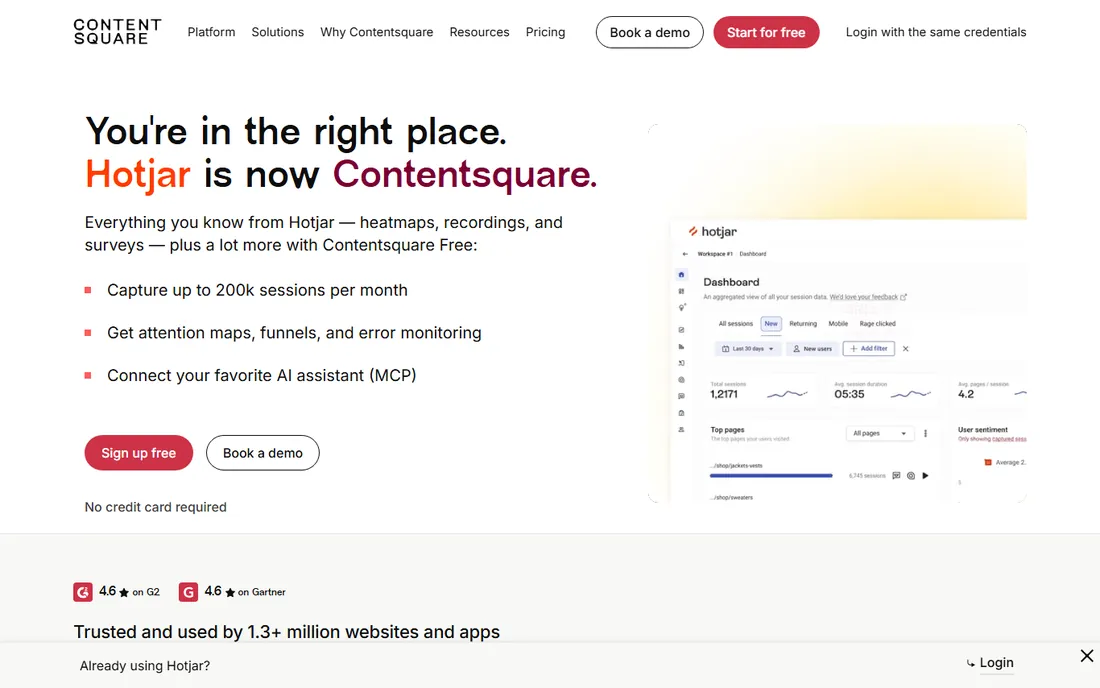This screenshot has width=1100, height=688.
Task: Open the All pages dropdown
Action: click(x=880, y=433)
